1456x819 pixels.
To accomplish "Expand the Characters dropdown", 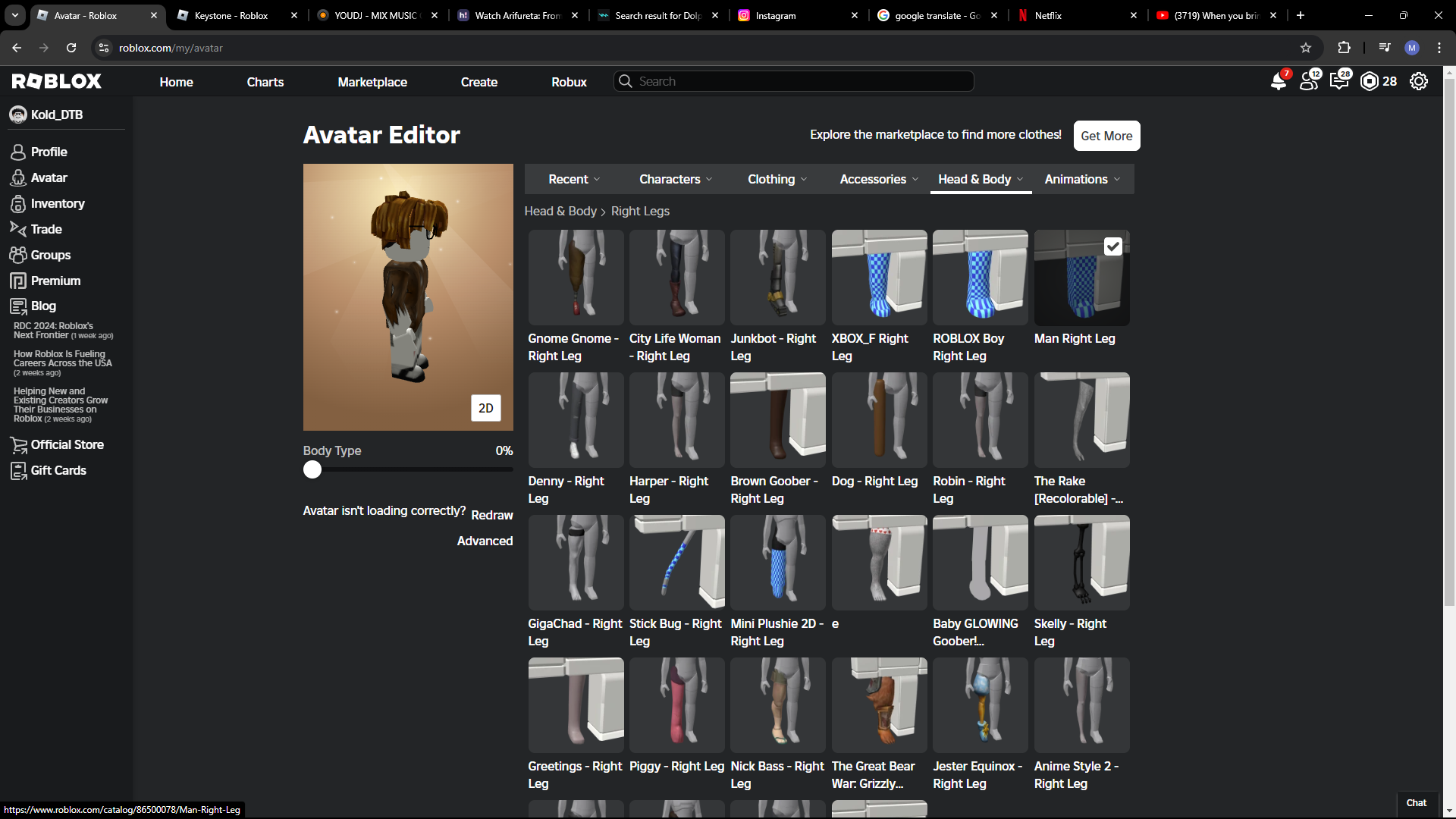I will pos(676,179).
